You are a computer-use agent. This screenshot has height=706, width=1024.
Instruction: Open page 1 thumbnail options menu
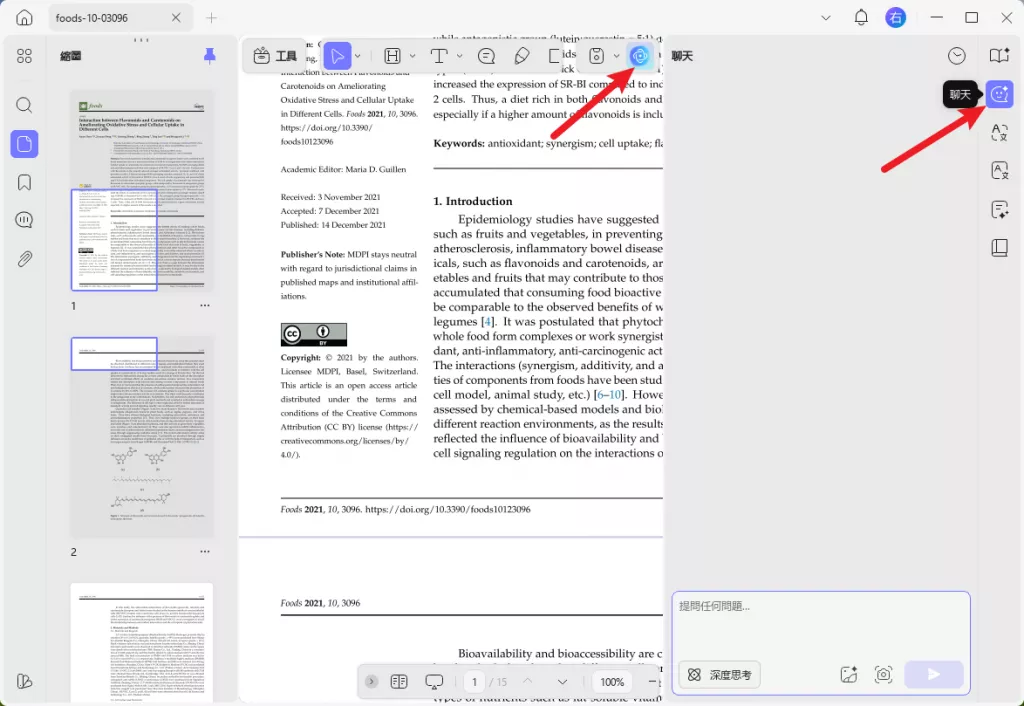205,306
